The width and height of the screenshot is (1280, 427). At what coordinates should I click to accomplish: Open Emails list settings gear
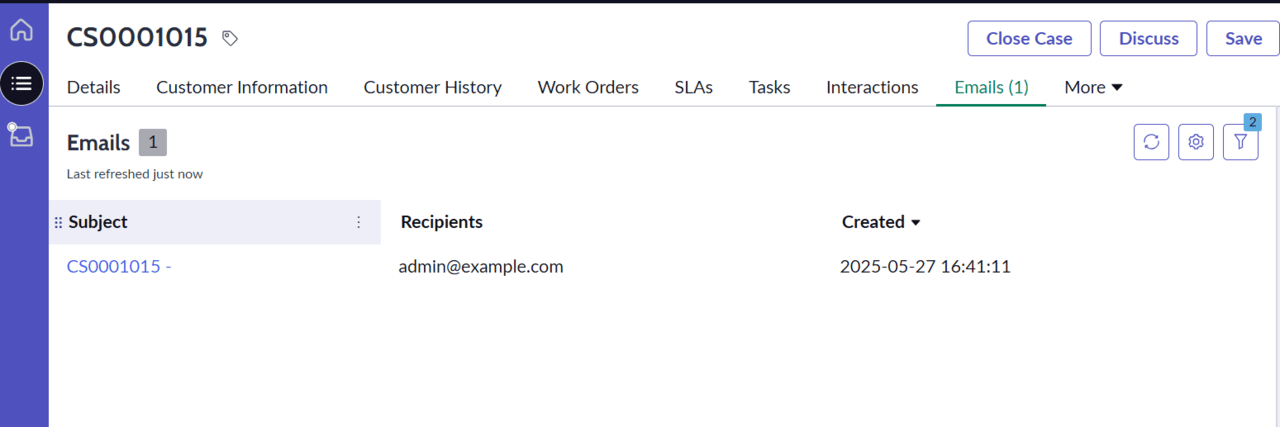pyautogui.click(x=1195, y=142)
